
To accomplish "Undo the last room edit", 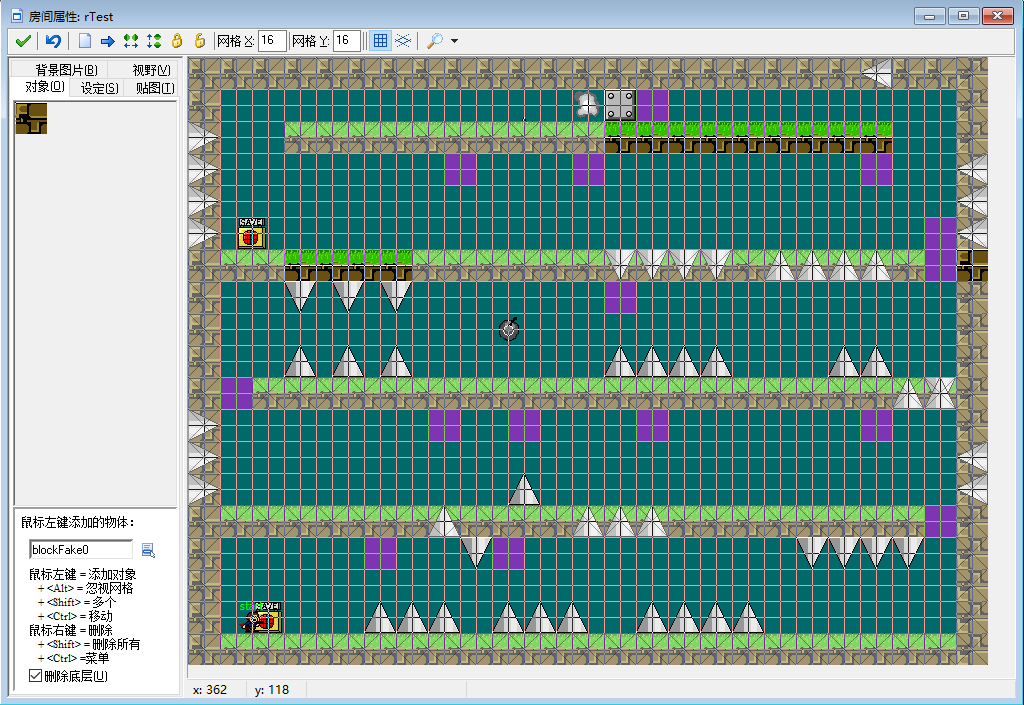I will (x=53, y=41).
